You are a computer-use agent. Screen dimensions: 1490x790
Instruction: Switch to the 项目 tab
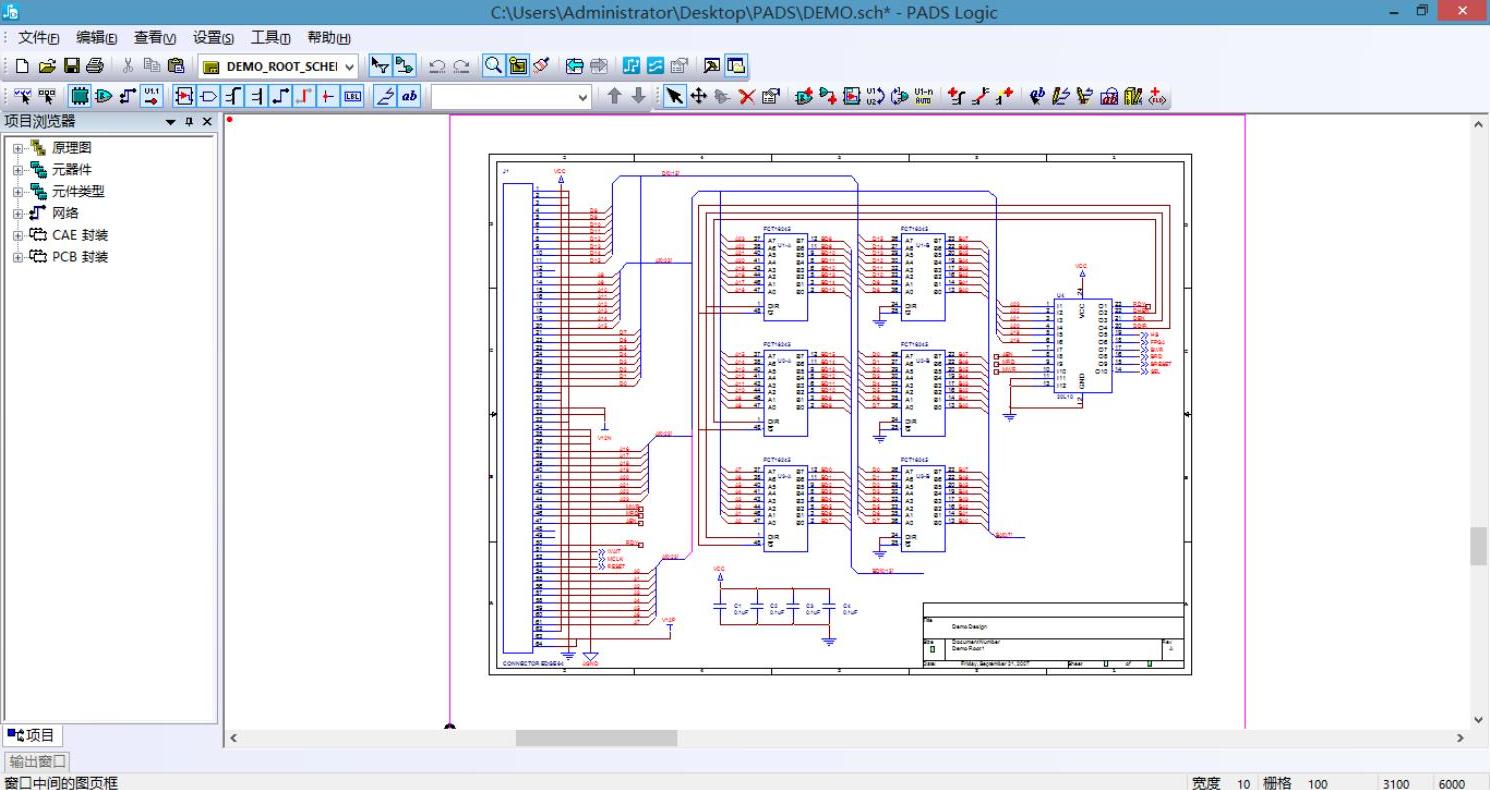(x=31, y=736)
